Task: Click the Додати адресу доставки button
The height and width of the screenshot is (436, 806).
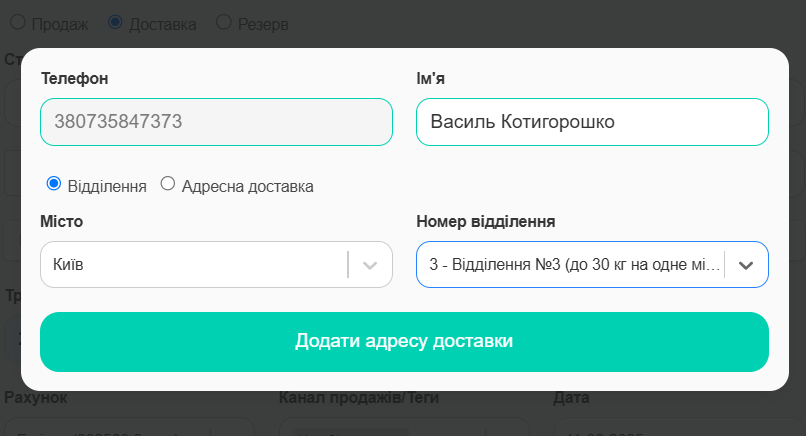Action: [x=405, y=342]
